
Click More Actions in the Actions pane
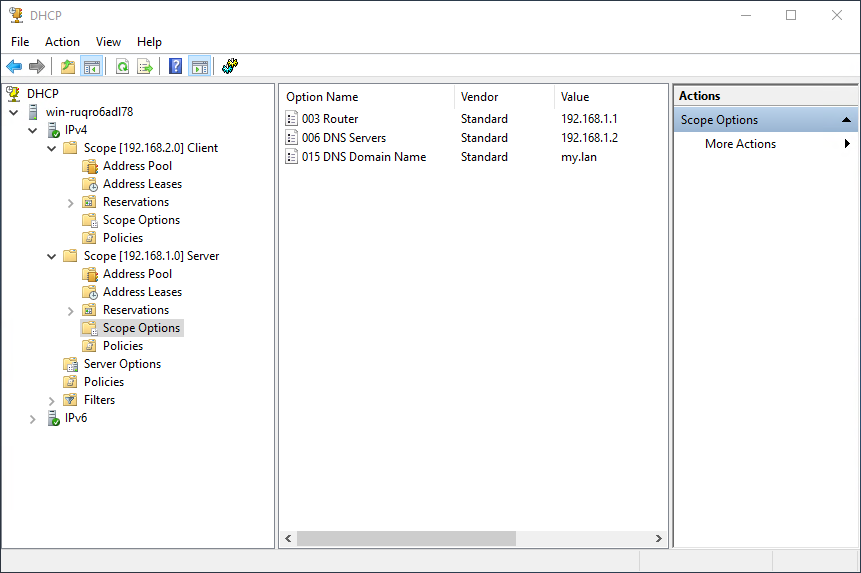(740, 144)
